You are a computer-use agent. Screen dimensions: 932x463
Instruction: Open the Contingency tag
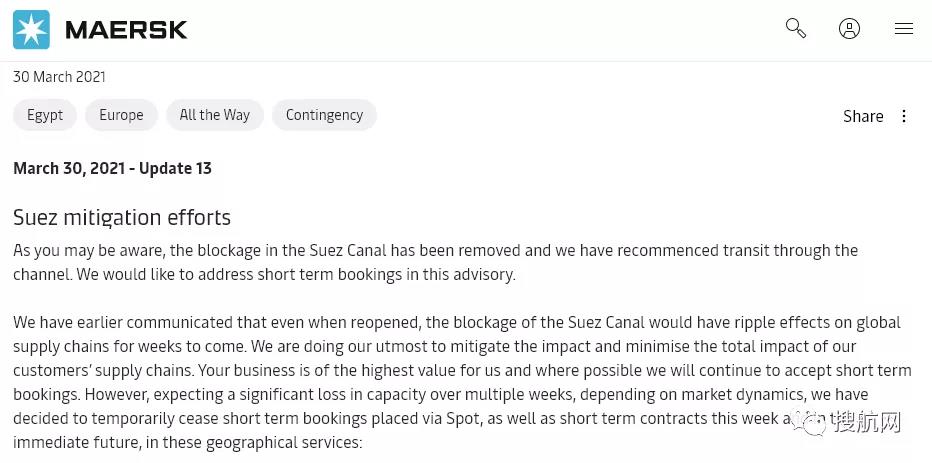pyautogui.click(x=324, y=115)
